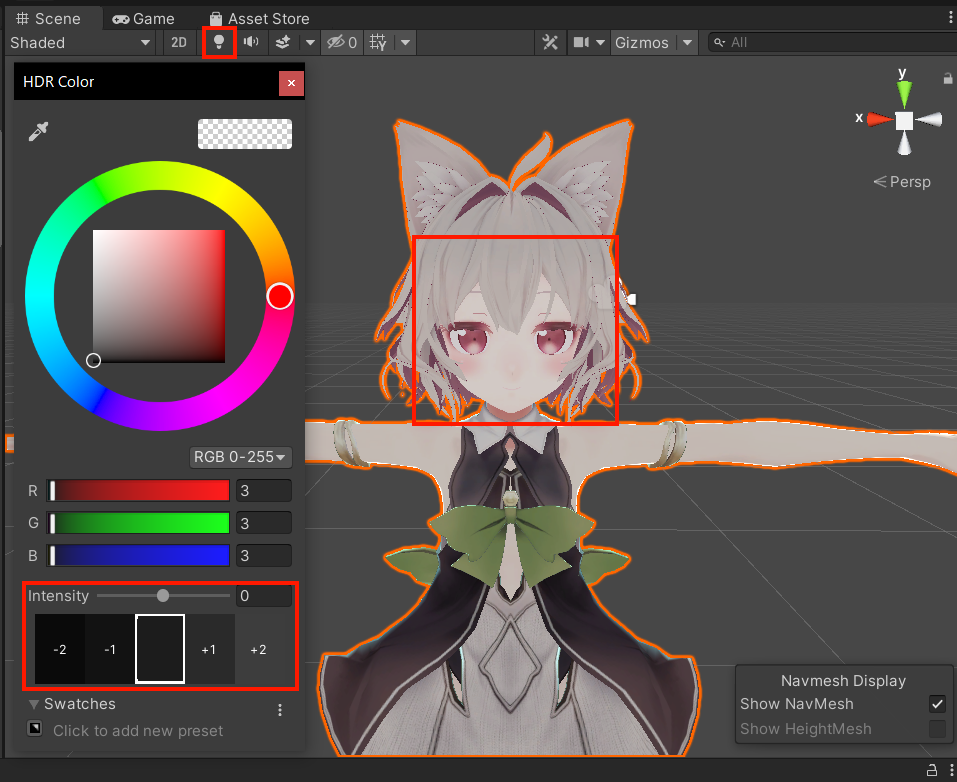Click the red X axis gizmo cone

pyautogui.click(x=879, y=119)
